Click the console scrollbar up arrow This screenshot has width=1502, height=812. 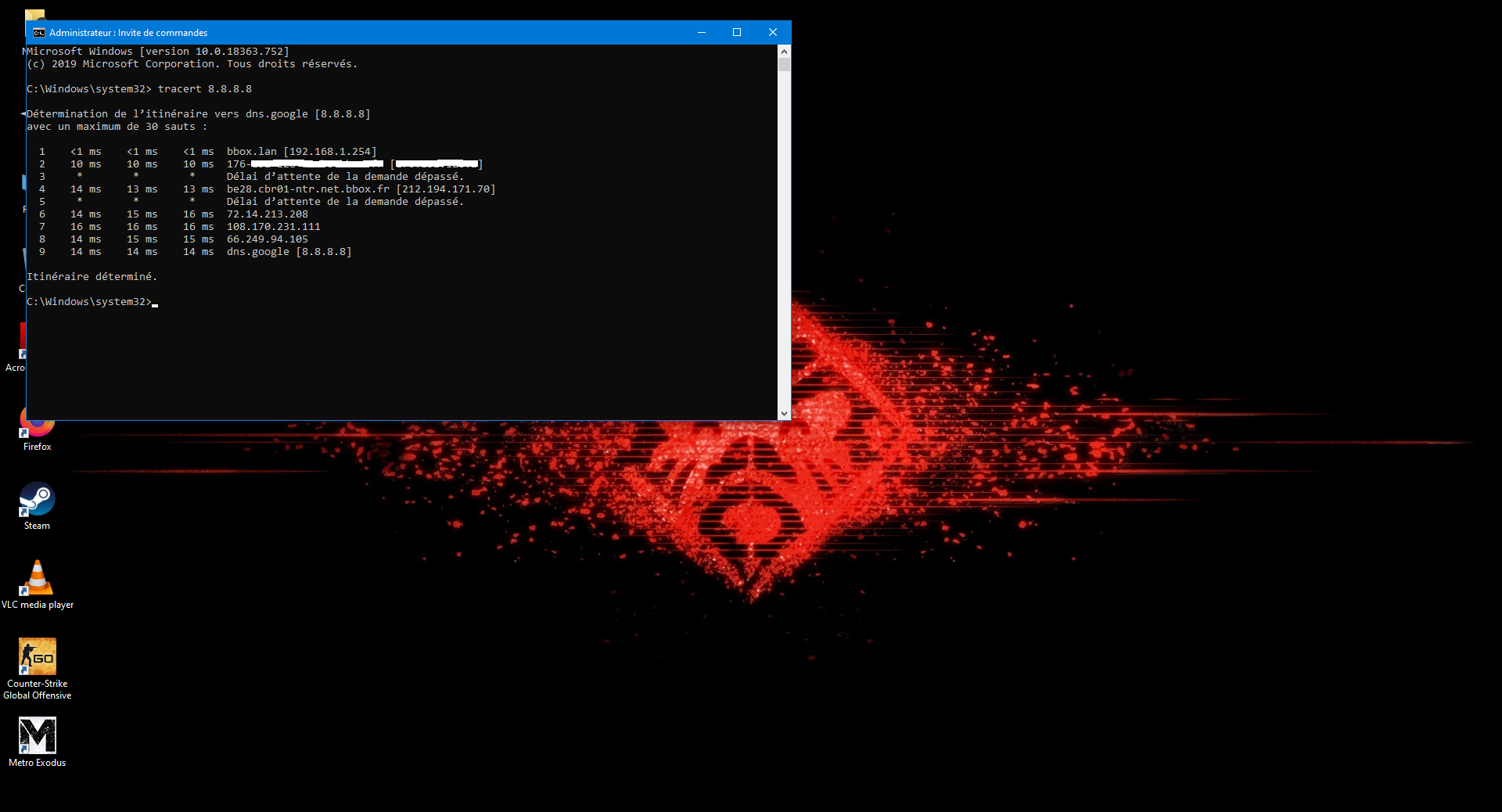784,51
